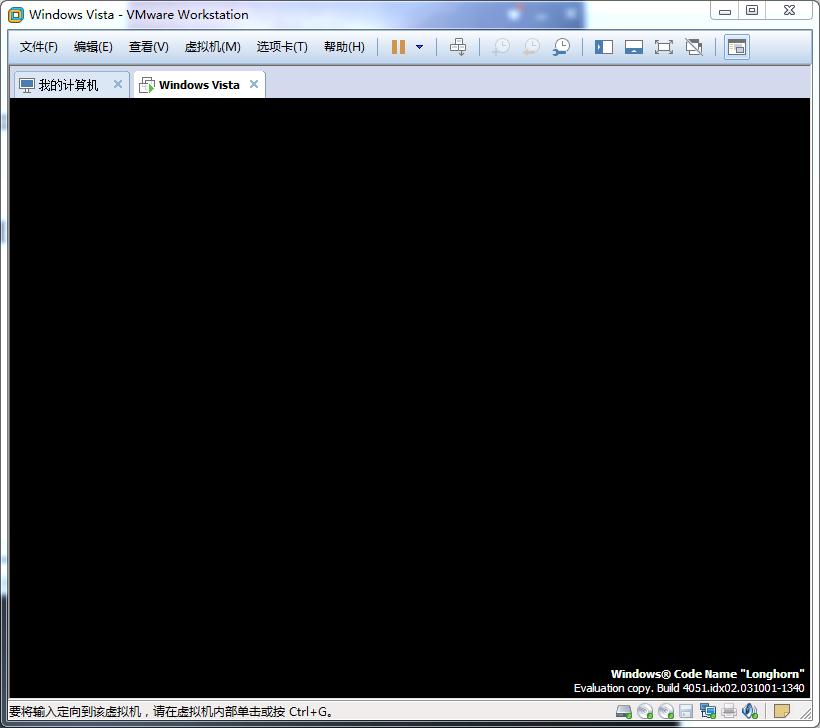
Task: Click the network adapter status icon
Action: coord(708,711)
